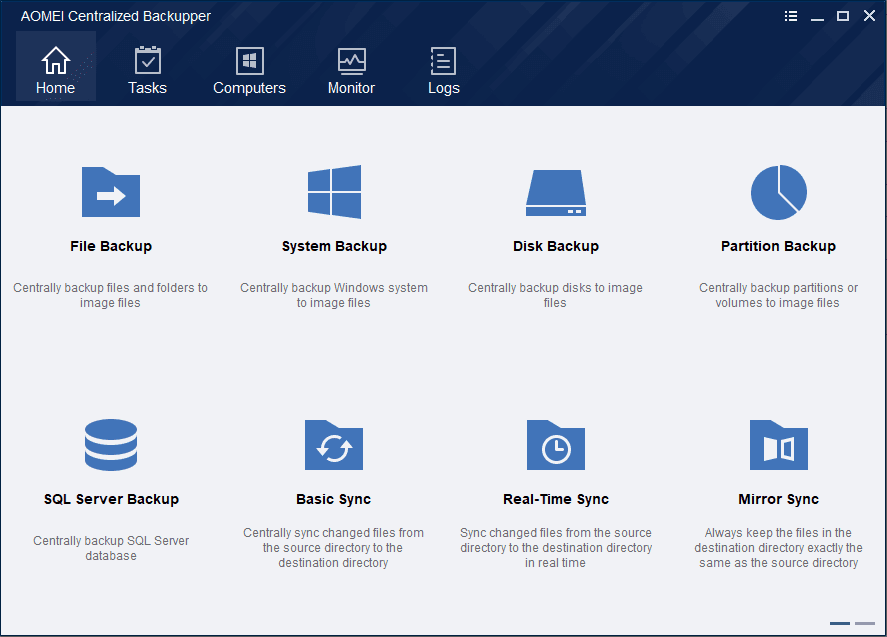Screen dimensions: 887x637
Task: Start a Disk Backup
Action: tap(555, 192)
